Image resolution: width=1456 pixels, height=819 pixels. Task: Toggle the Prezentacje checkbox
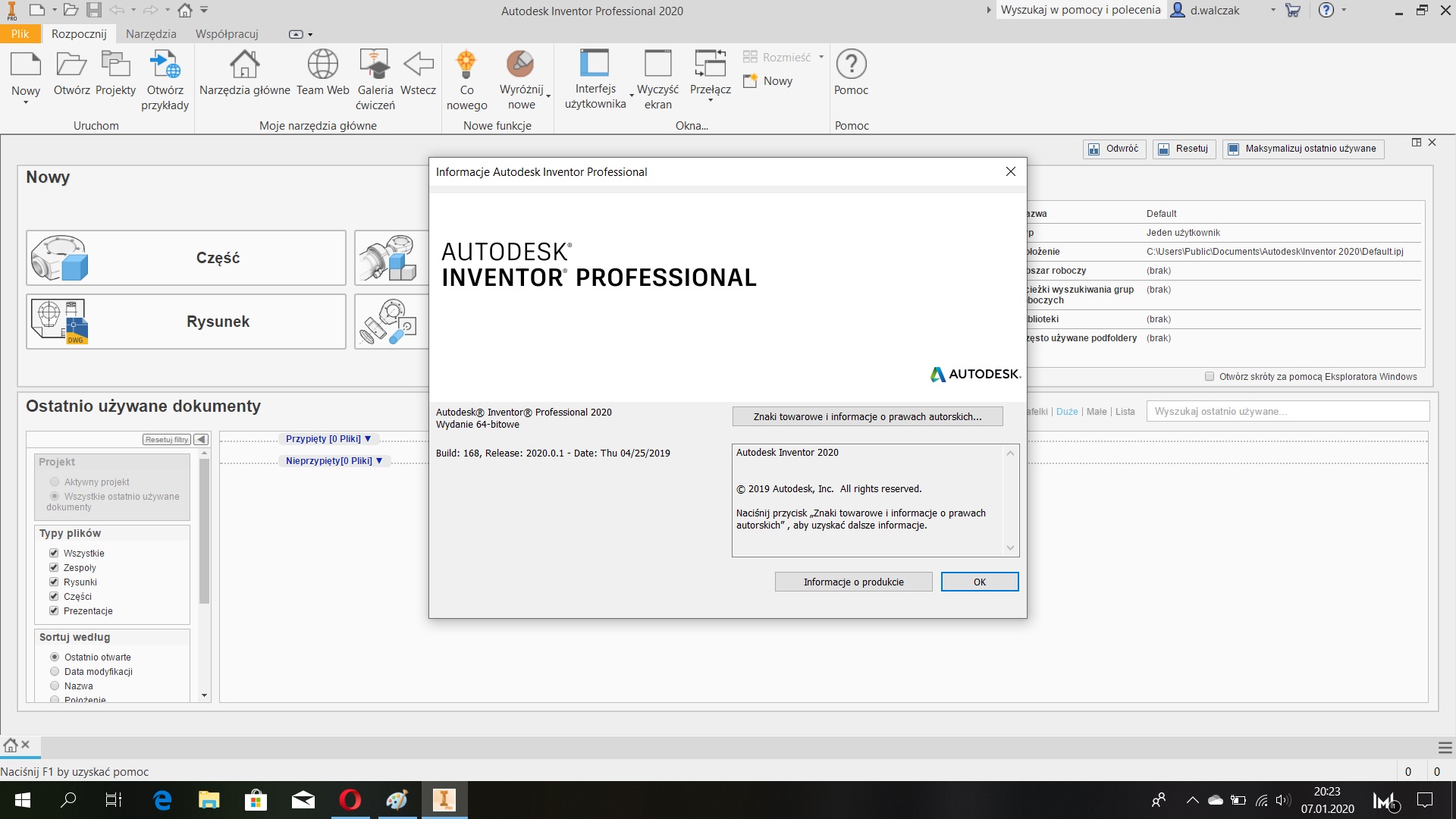pyautogui.click(x=54, y=610)
